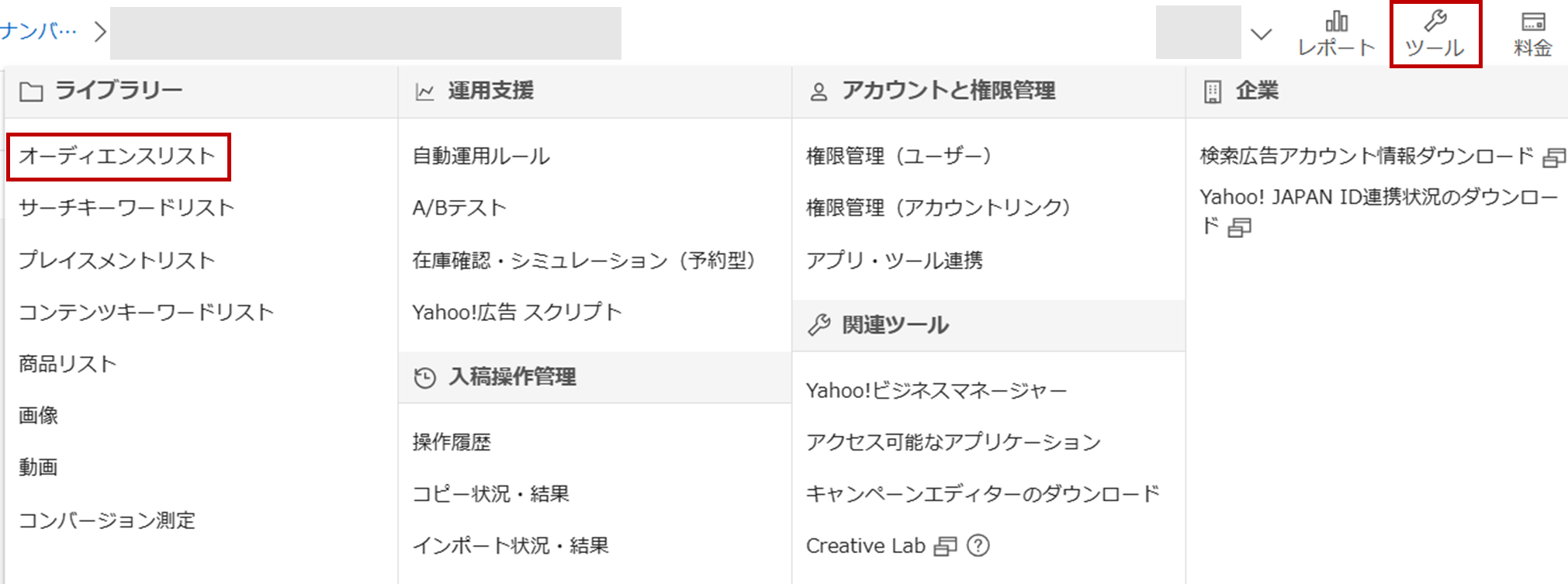The image size is (1568, 584).
Task: Select オーディエンスリスト from the library menu
Action: point(117,156)
